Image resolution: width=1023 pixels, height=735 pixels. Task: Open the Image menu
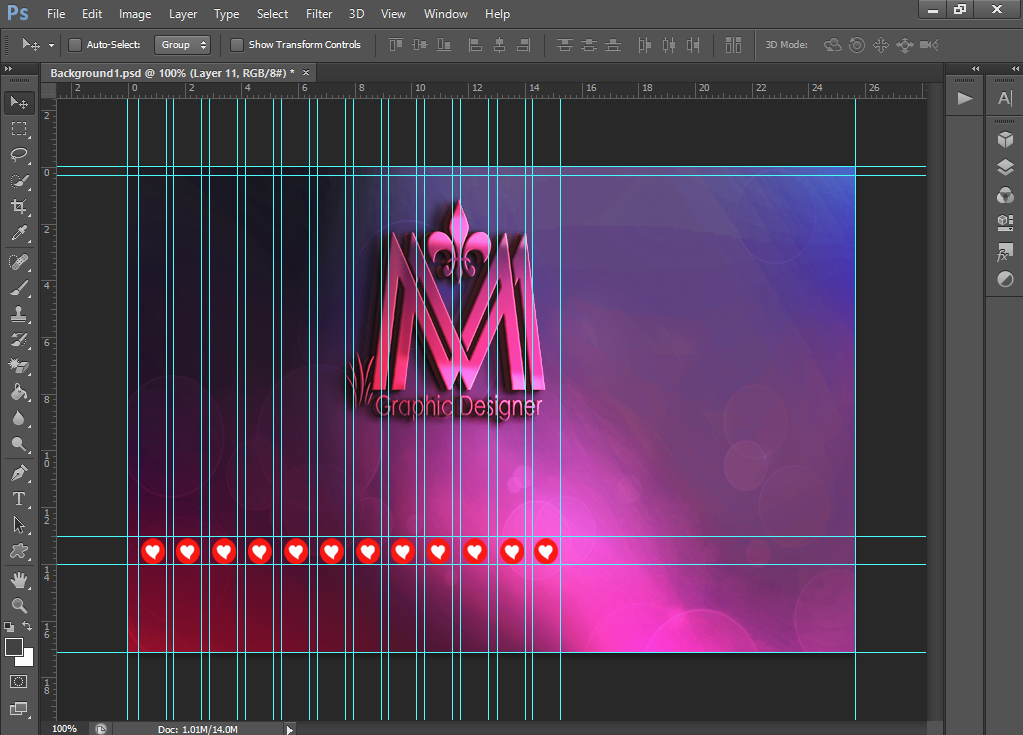(x=135, y=14)
